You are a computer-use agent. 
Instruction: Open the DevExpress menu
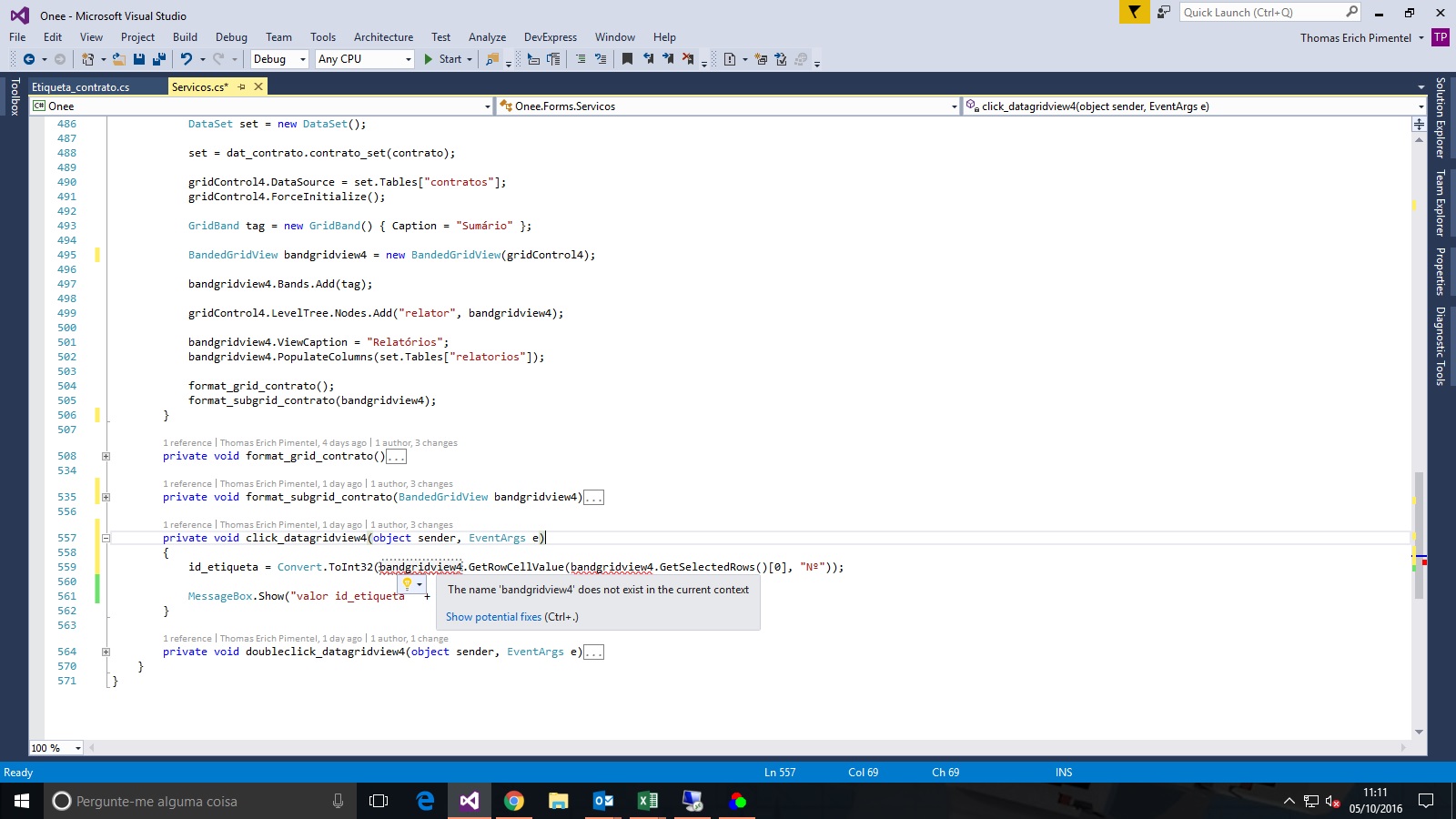[x=551, y=37]
